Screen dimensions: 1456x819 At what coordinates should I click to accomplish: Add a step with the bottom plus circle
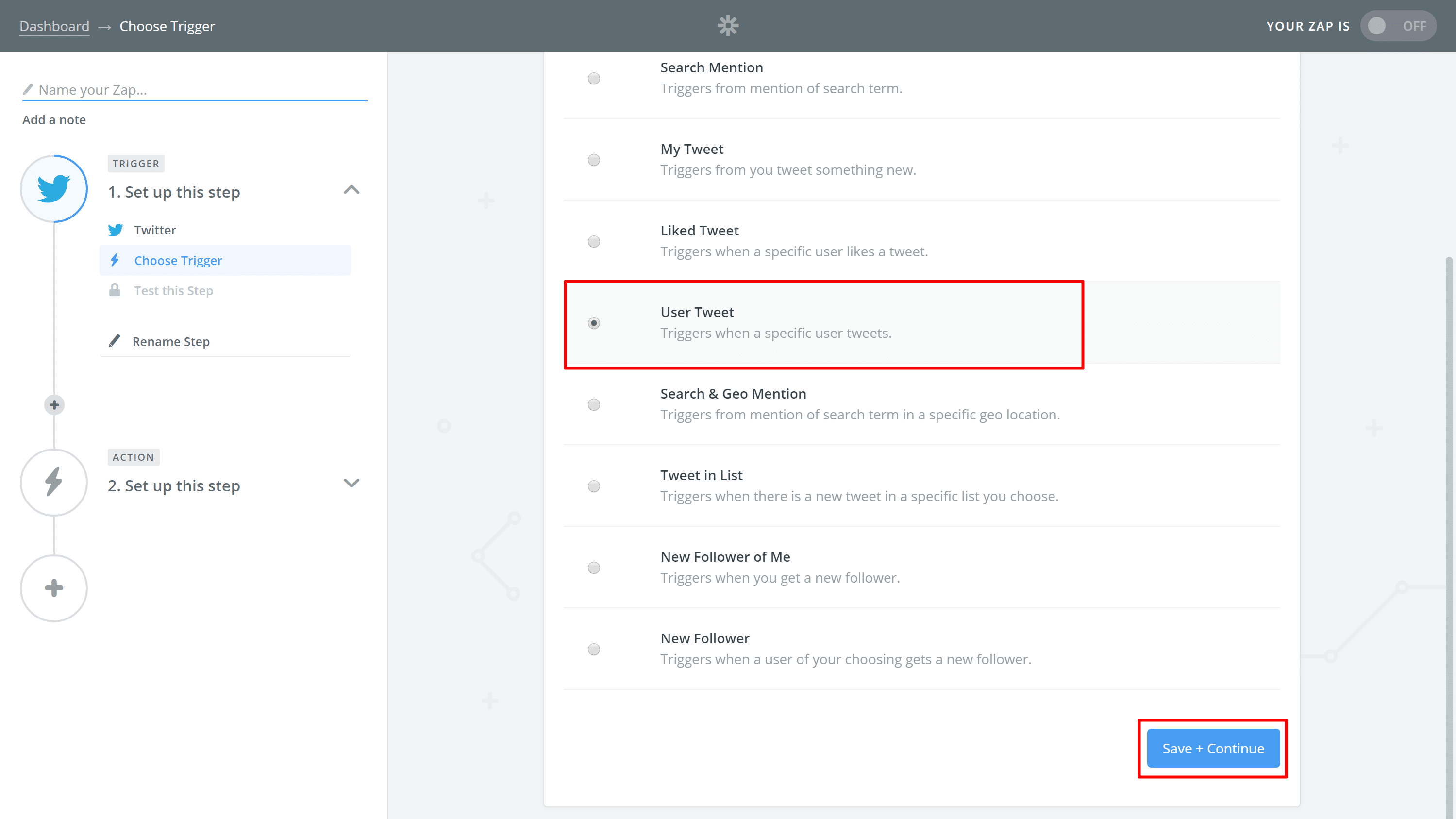[54, 588]
